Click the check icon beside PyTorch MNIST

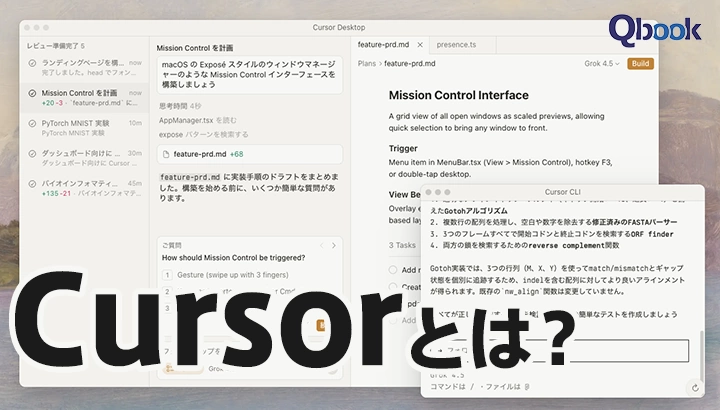32,124
